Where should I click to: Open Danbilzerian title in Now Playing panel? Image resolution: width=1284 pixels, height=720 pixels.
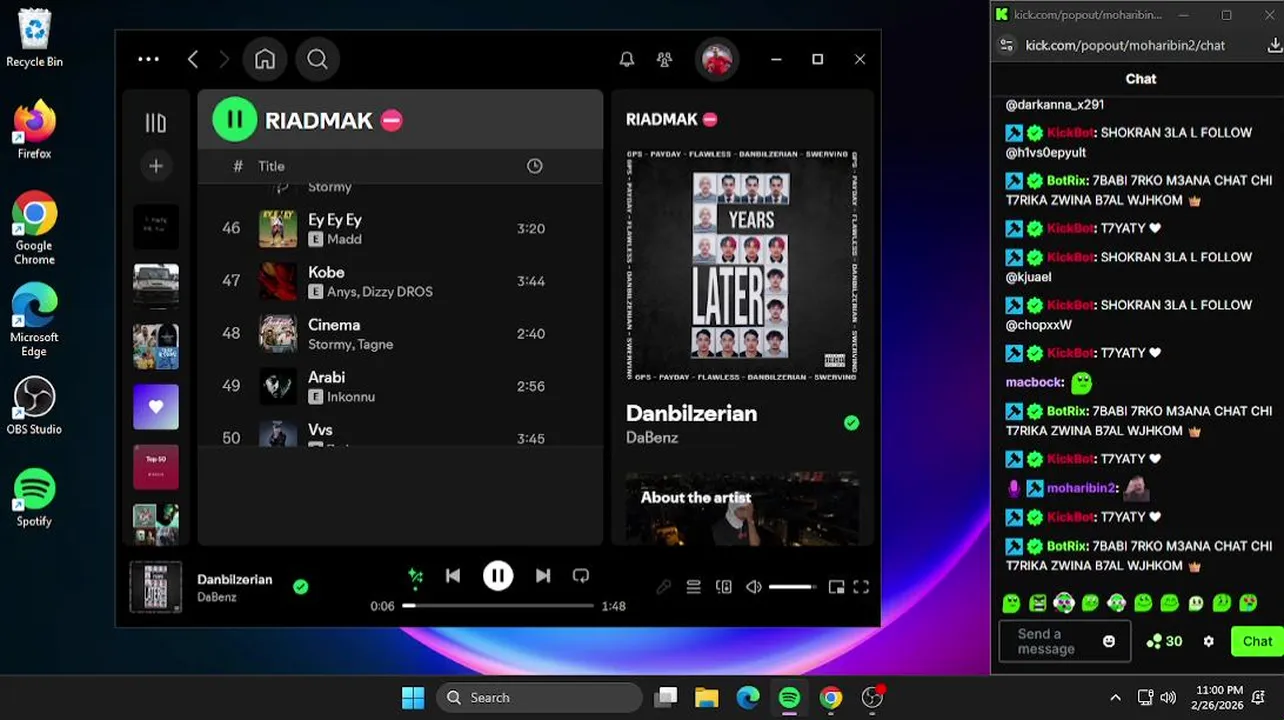point(691,413)
